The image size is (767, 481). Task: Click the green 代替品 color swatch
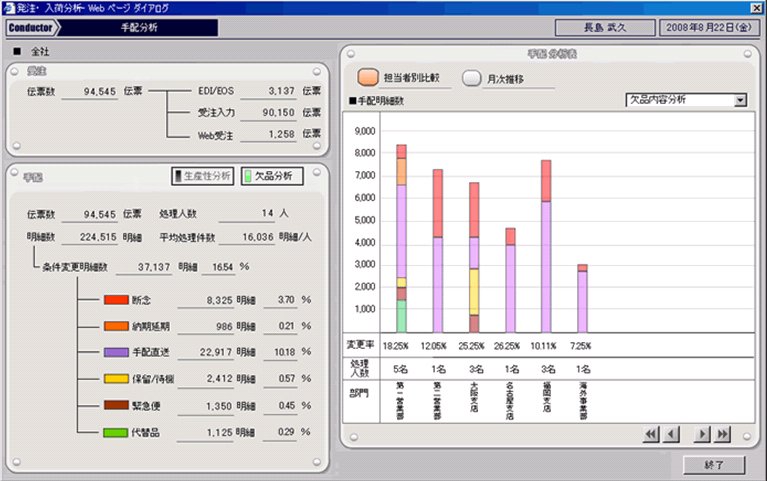pyautogui.click(x=116, y=433)
